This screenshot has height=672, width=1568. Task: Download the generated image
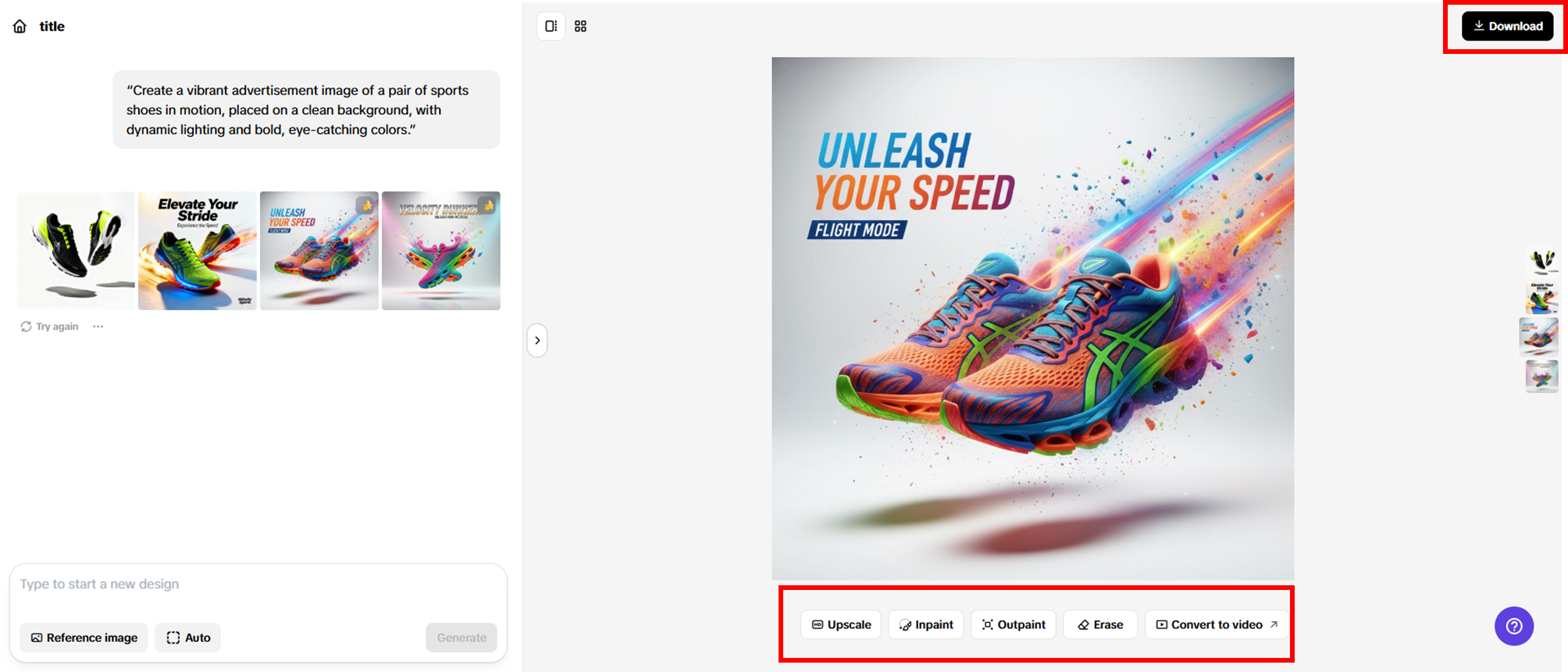click(1507, 27)
